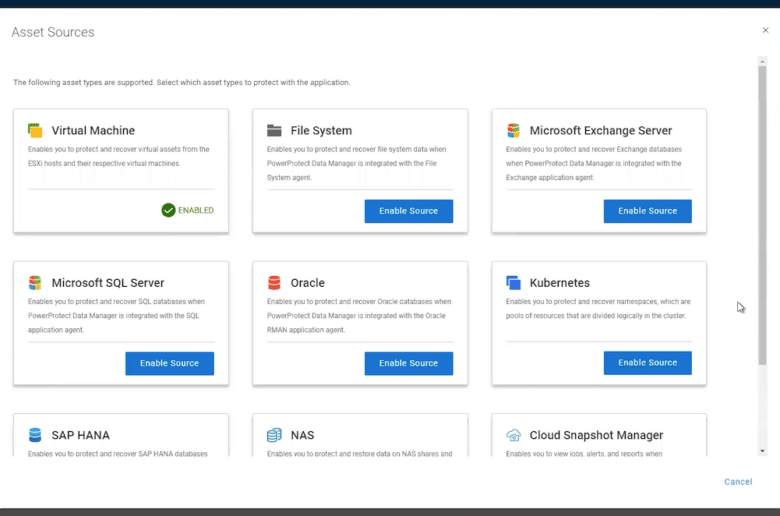Click the Exchange databases description text
The height and width of the screenshot is (516, 780).
point(593,163)
